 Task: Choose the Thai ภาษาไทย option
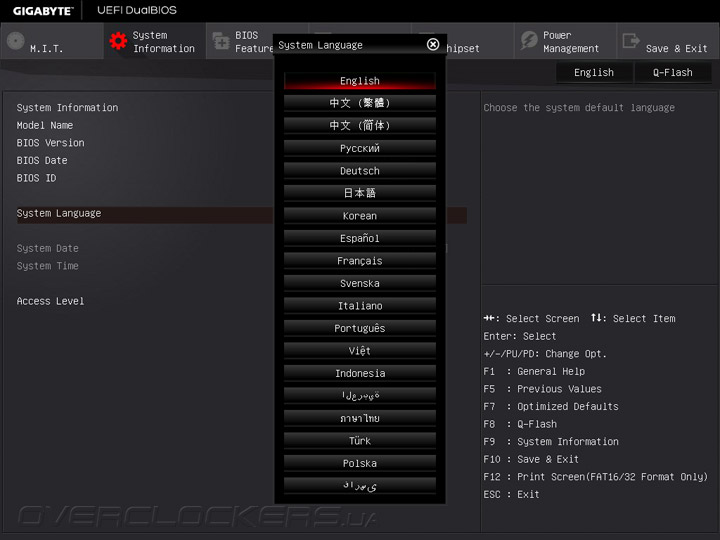(x=360, y=418)
